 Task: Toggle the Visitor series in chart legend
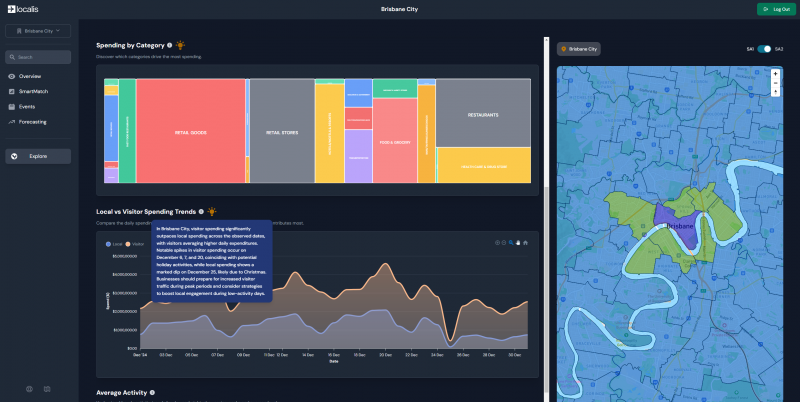click(x=135, y=244)
